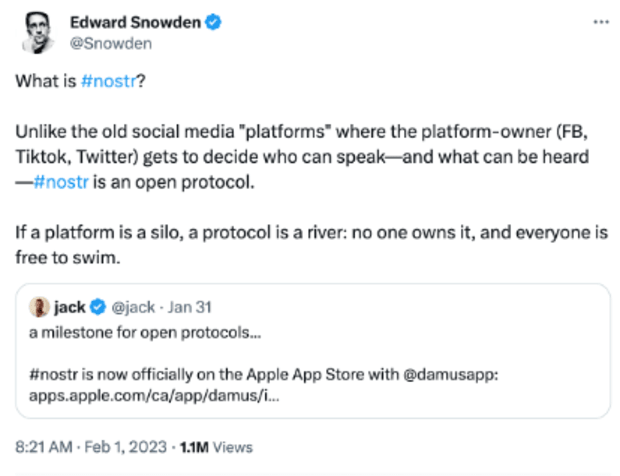Click the verified badge next to jack

(97, 306)
